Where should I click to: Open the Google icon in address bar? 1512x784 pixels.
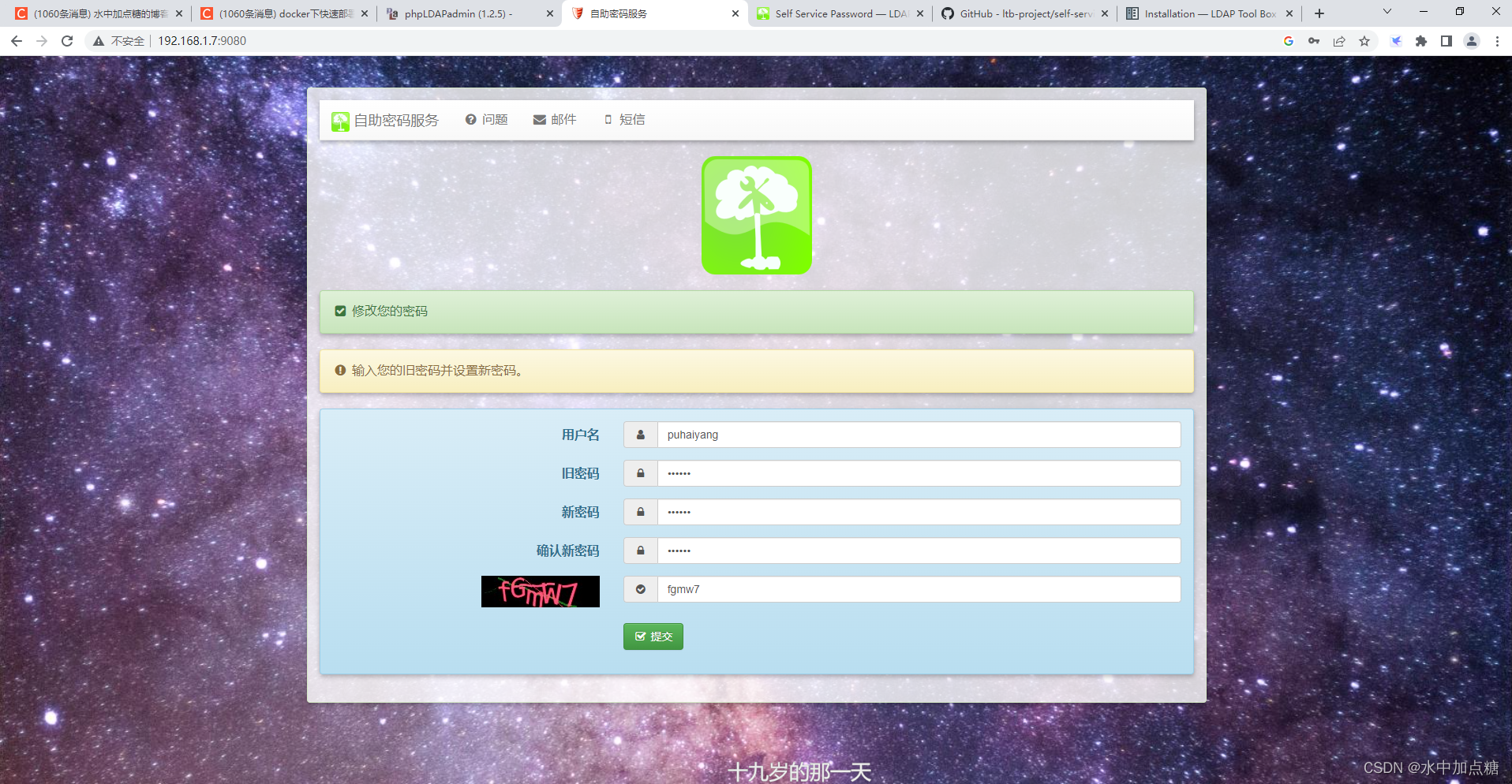1289,41
